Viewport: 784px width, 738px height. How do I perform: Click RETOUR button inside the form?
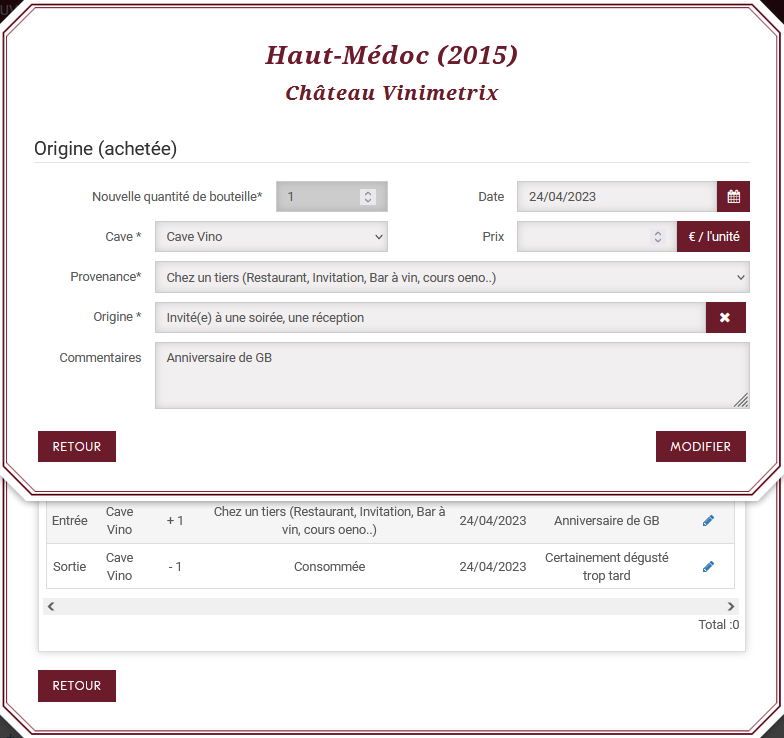[77, 447]
